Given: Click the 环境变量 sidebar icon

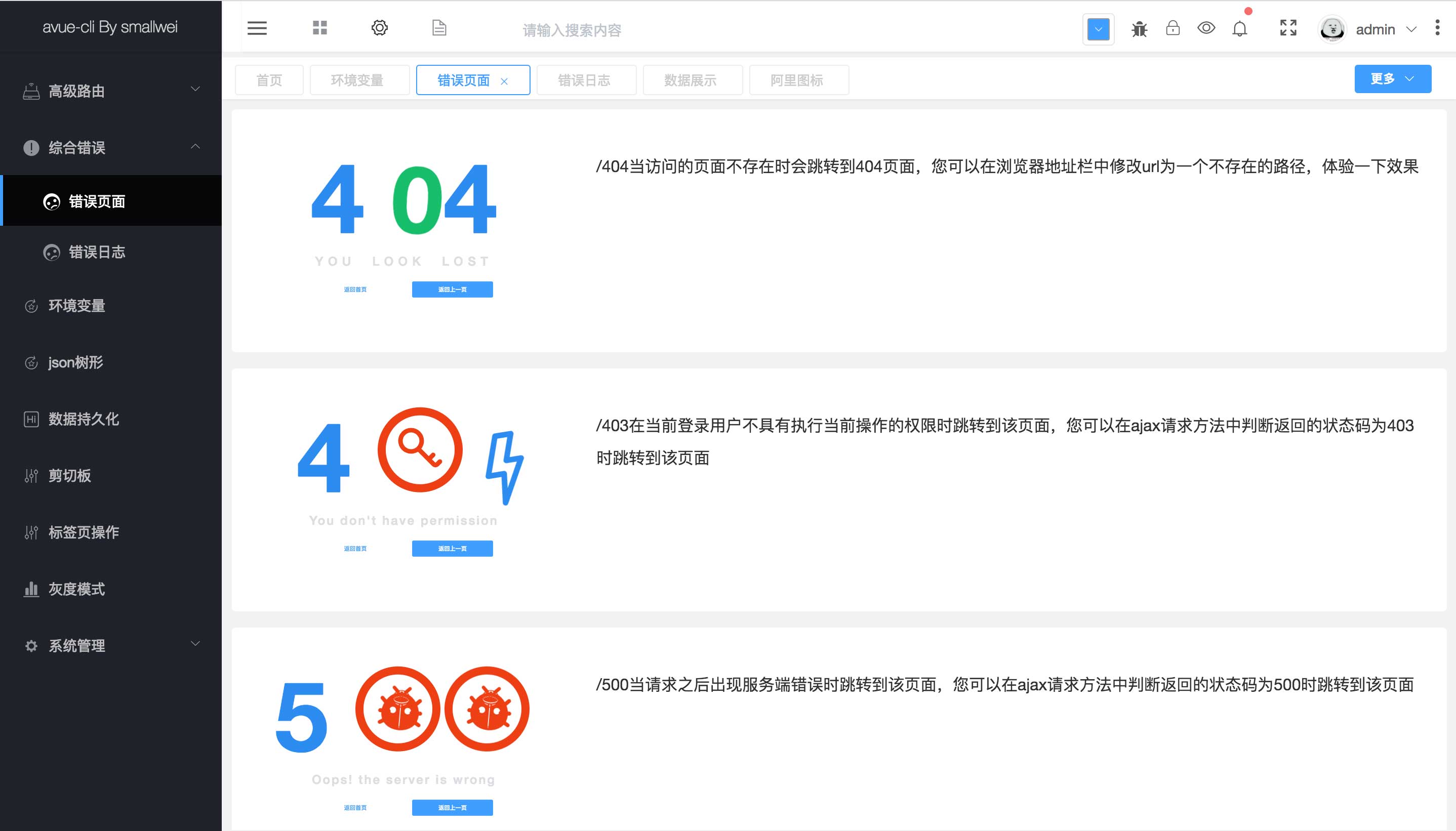Looking at the screenshot, I should coord(31,306).
